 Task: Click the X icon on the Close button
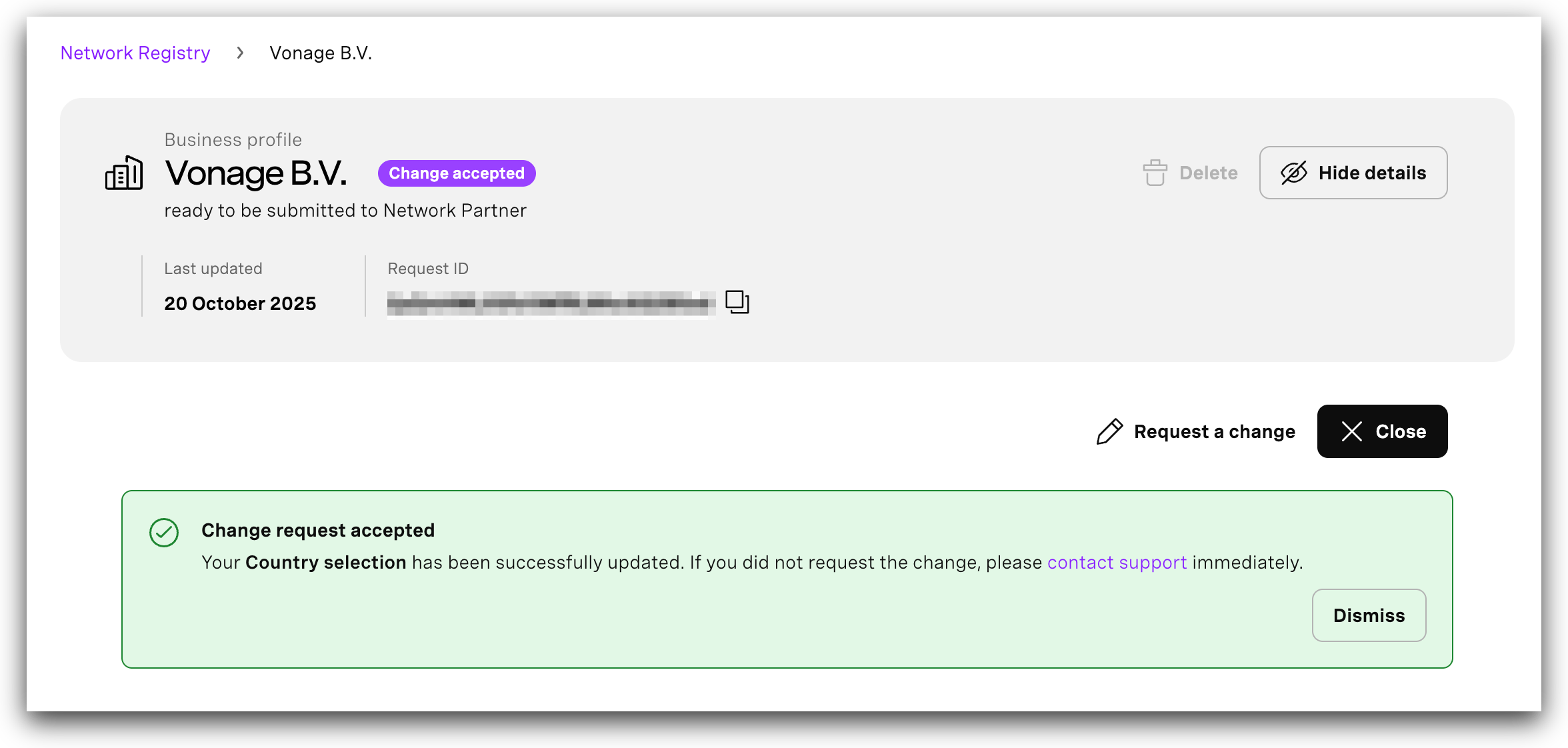pyautogui.click(x=1352, y=431)
